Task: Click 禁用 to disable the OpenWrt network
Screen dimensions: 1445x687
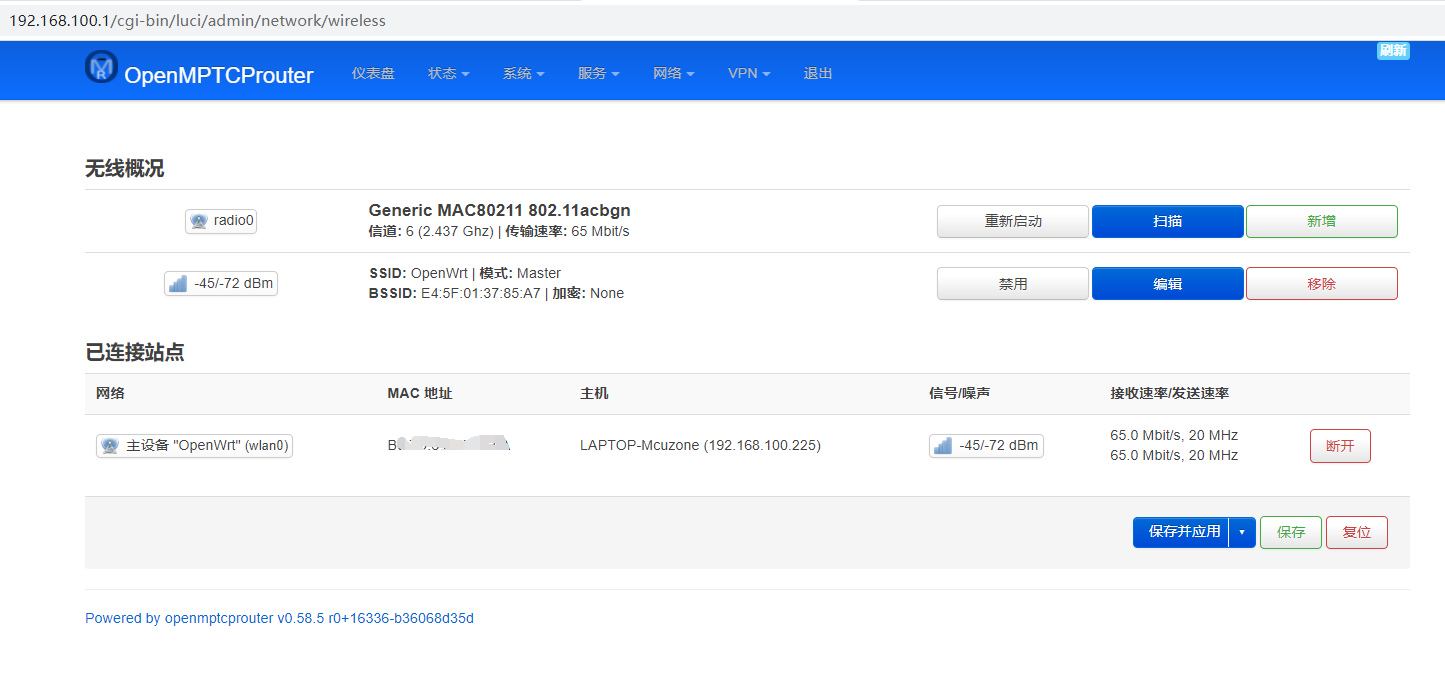Action: 1012,283
